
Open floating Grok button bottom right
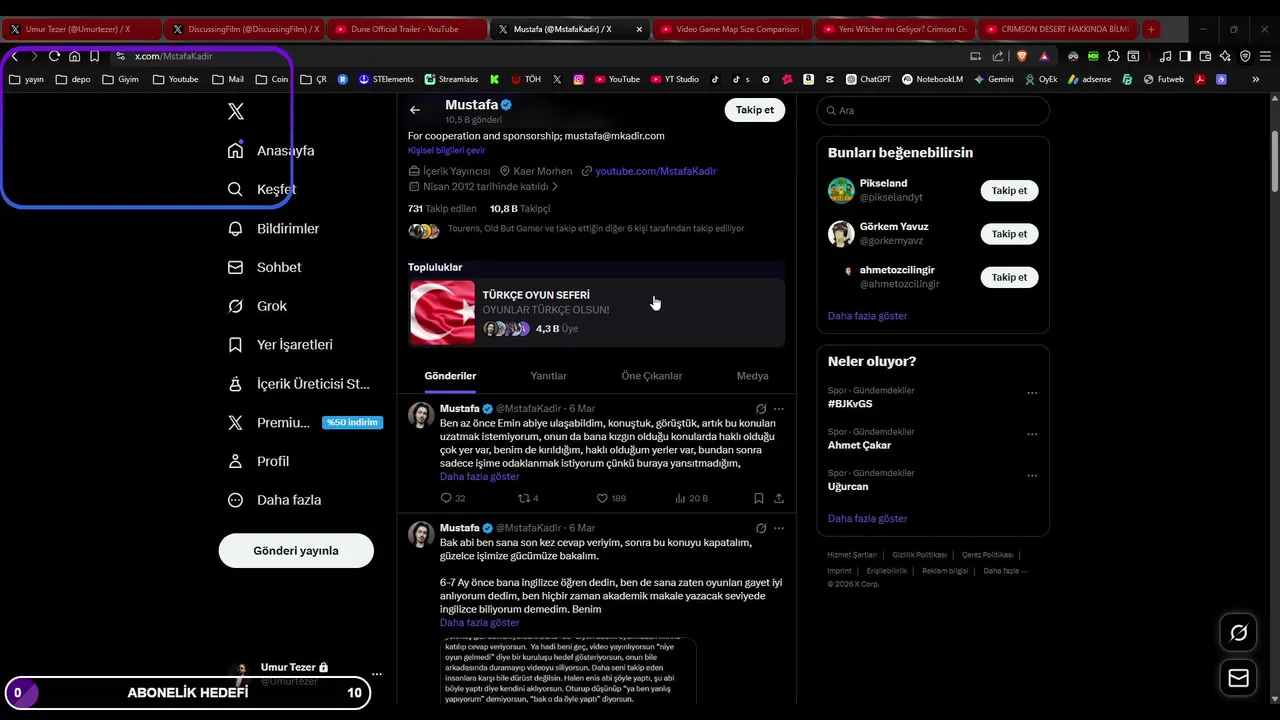tap(1238, 633)
